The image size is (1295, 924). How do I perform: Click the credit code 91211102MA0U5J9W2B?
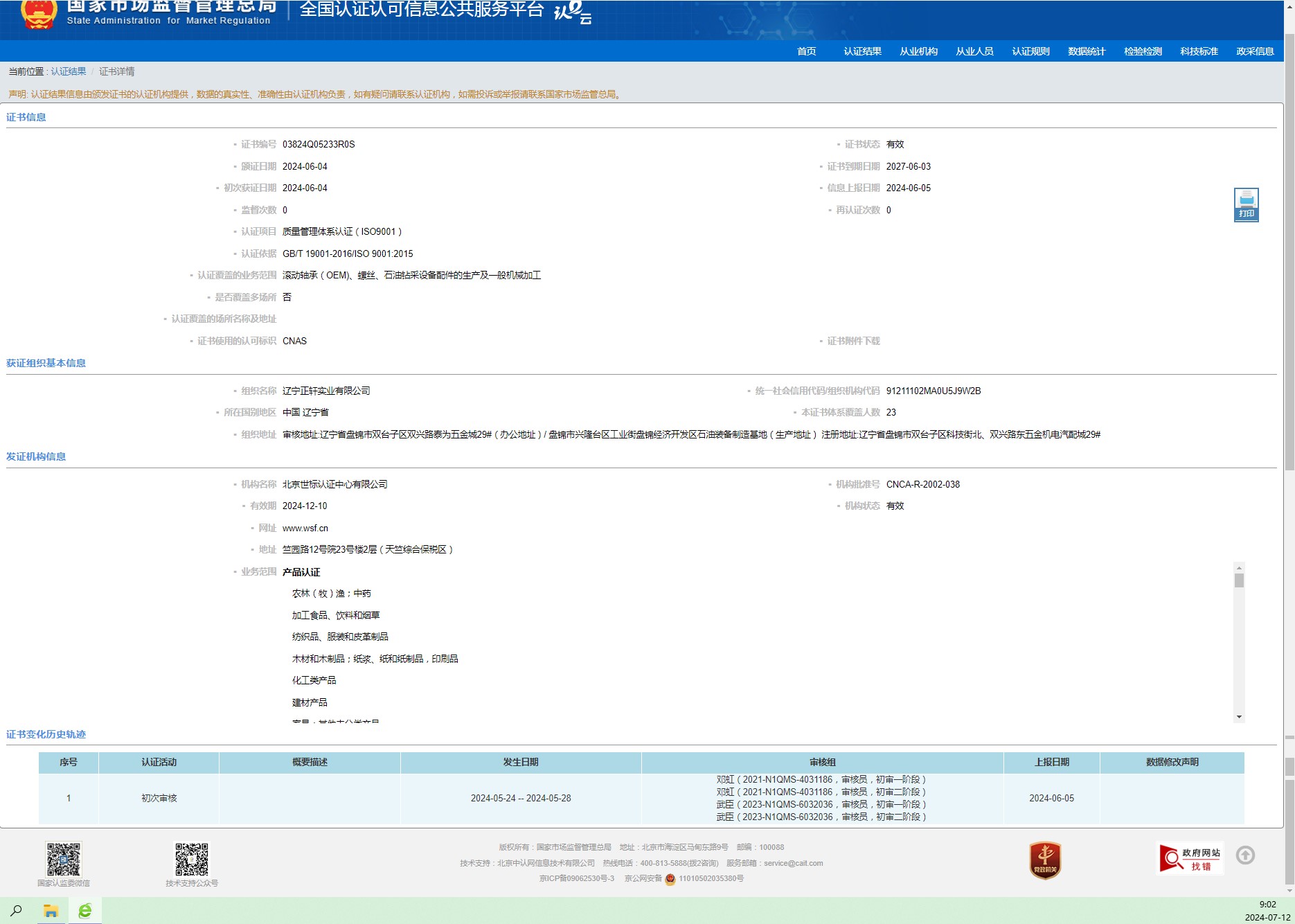click(934, 391)
